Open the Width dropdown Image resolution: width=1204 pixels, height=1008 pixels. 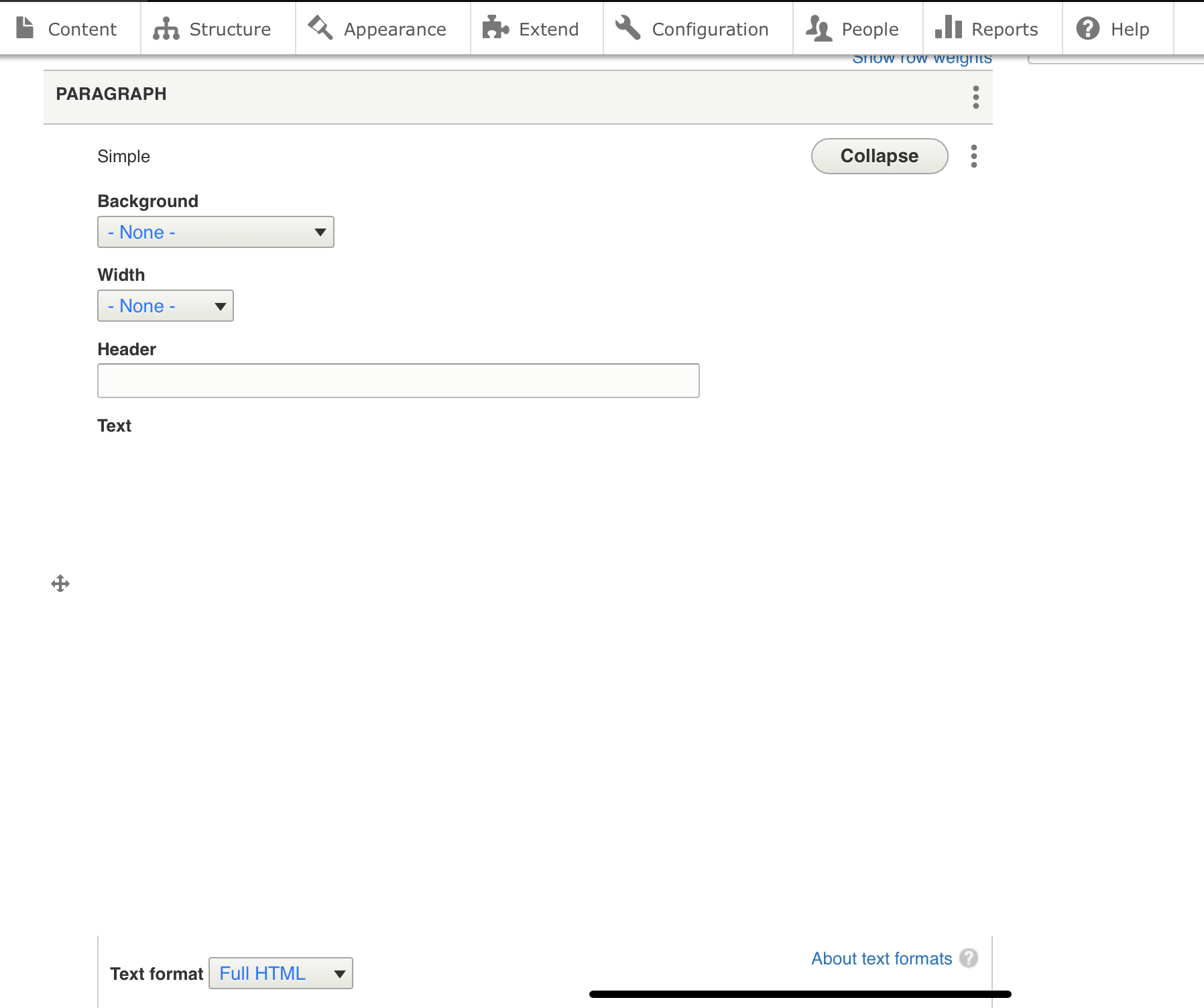point(165,306)
